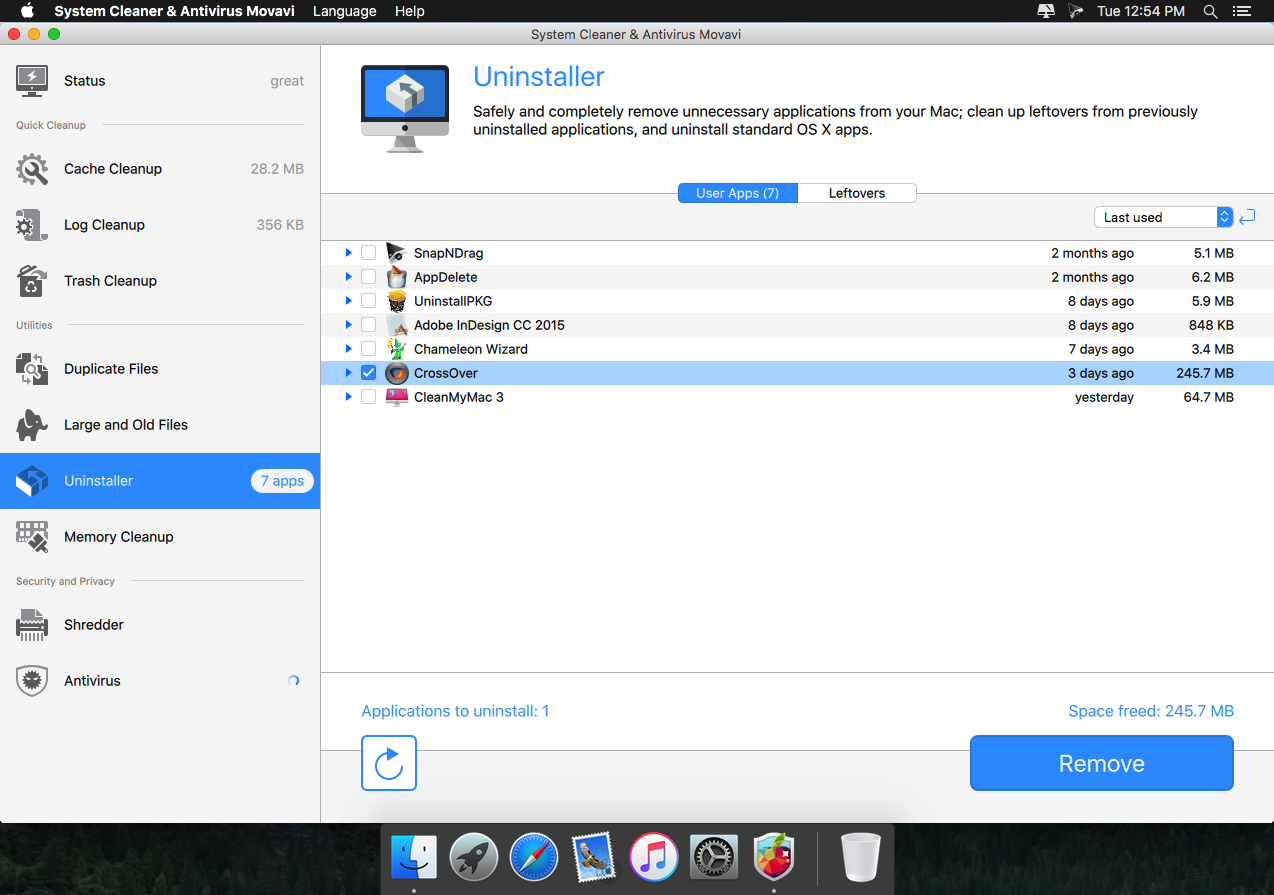Select the User Apps (7) tab

pos(738,193)
